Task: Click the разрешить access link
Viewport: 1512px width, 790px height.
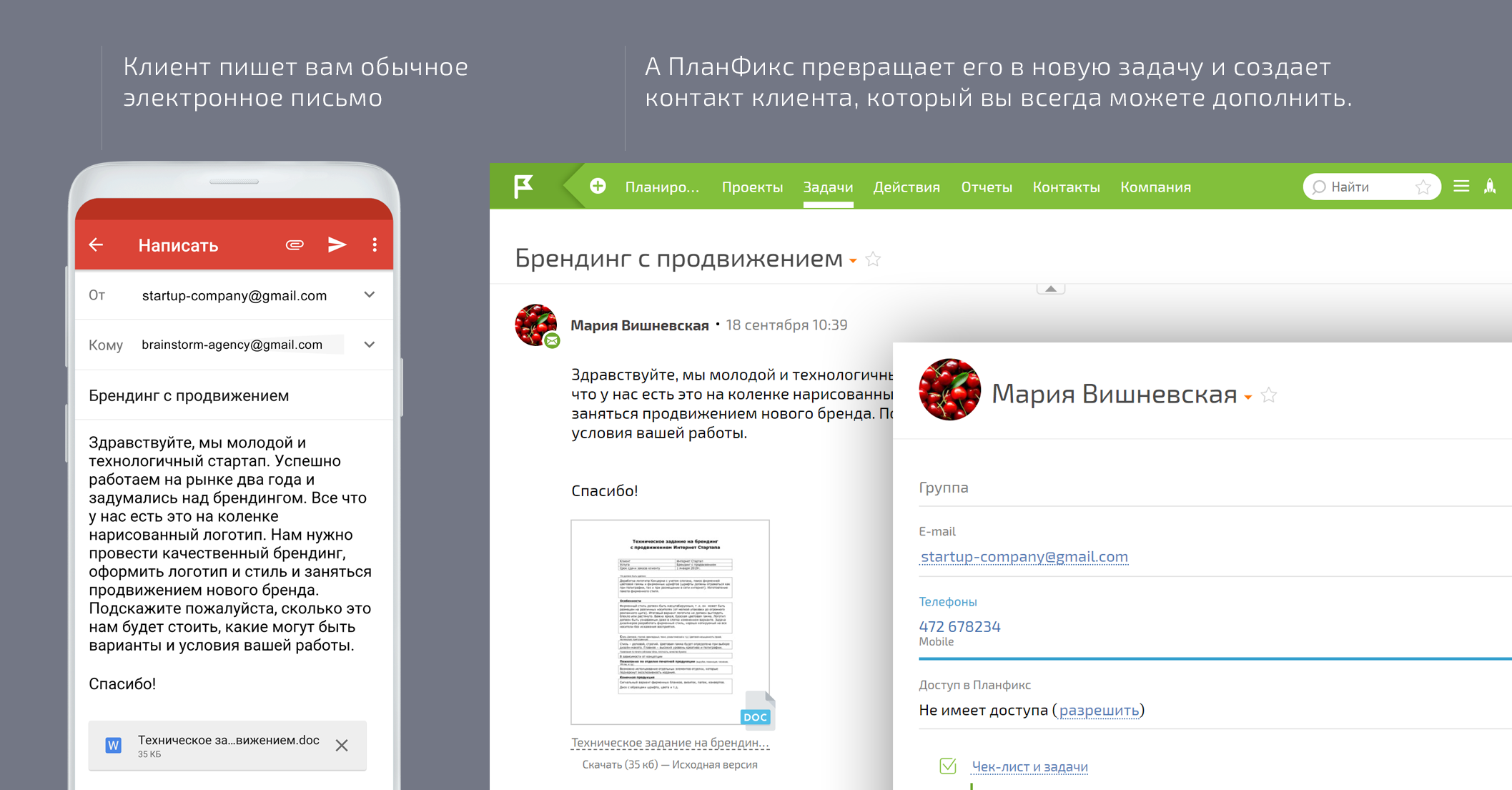Action: coord(1099,710)
